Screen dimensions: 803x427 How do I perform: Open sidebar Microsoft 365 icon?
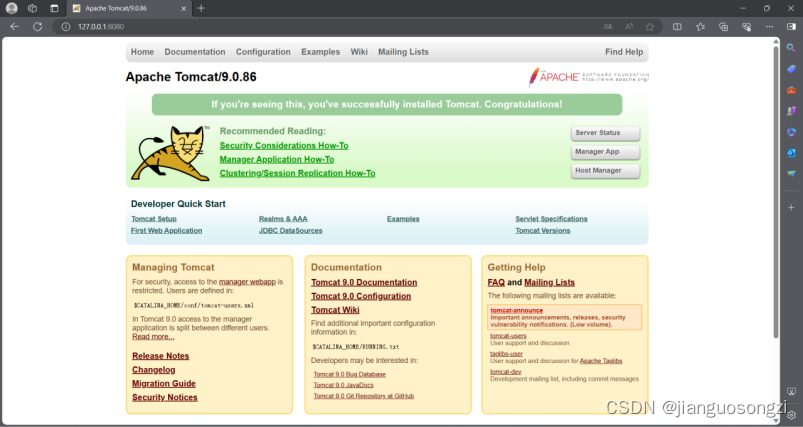tap(791, 132)
